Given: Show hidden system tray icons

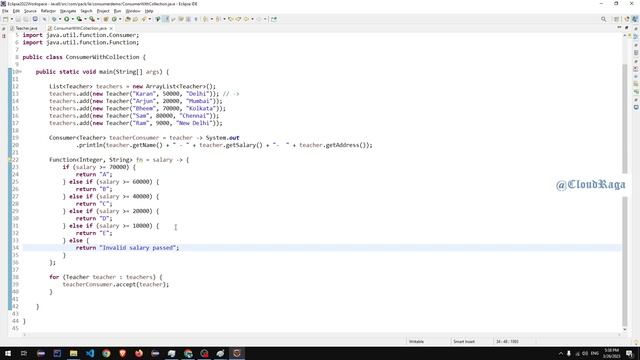Looking at the screenshot, I should 560,353.
